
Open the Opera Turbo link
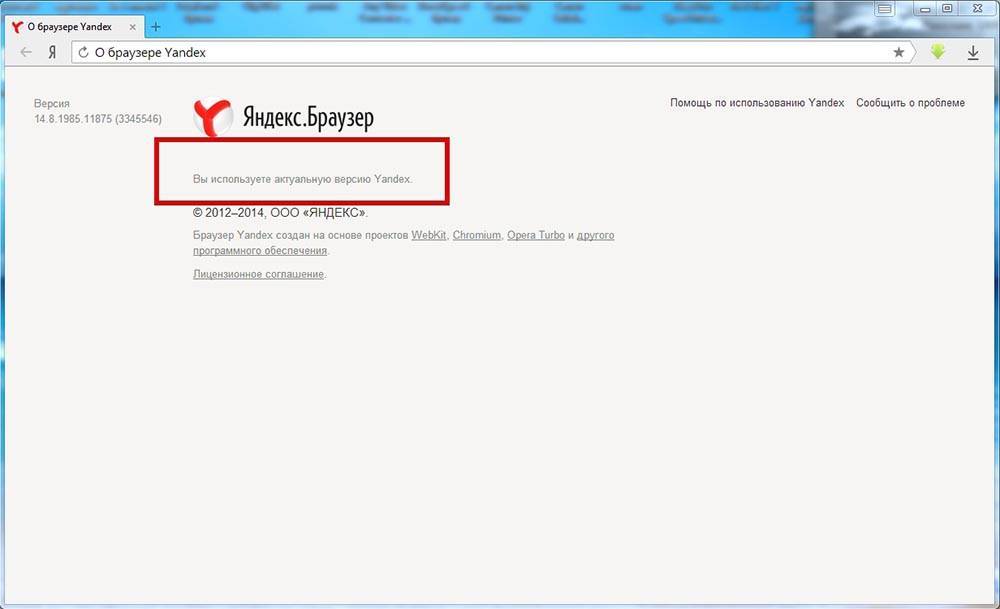tap(536, 235)
